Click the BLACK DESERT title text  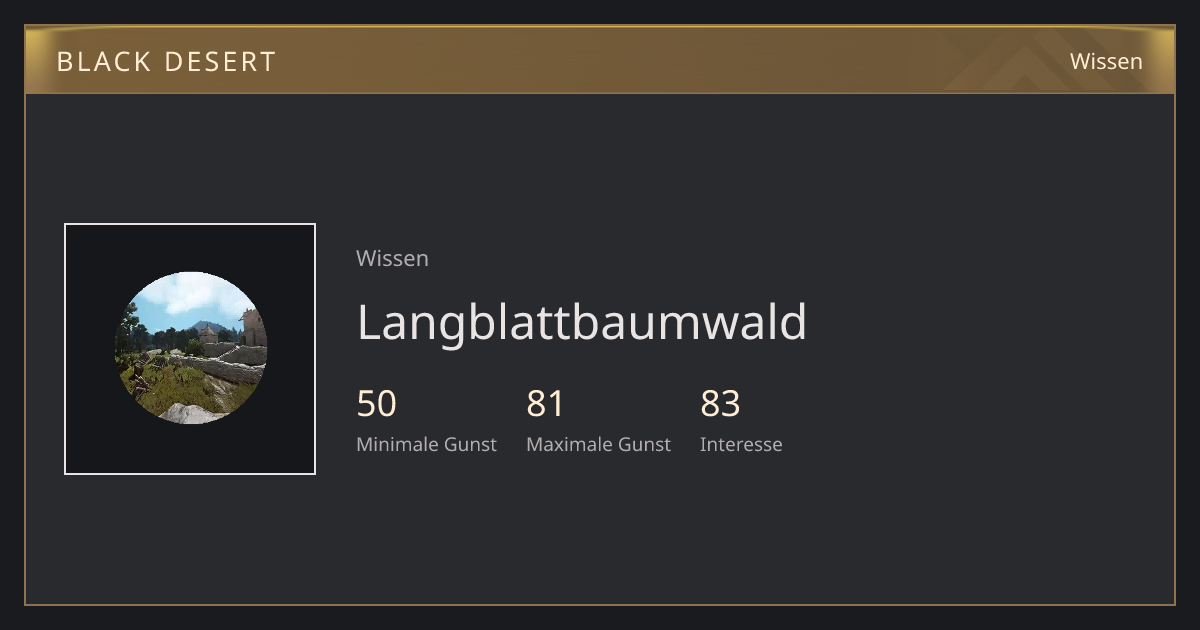pos(166,62)
